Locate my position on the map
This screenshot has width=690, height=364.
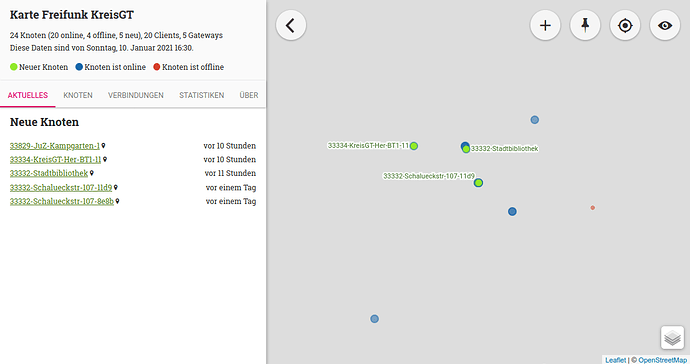[x=625, y=25]
